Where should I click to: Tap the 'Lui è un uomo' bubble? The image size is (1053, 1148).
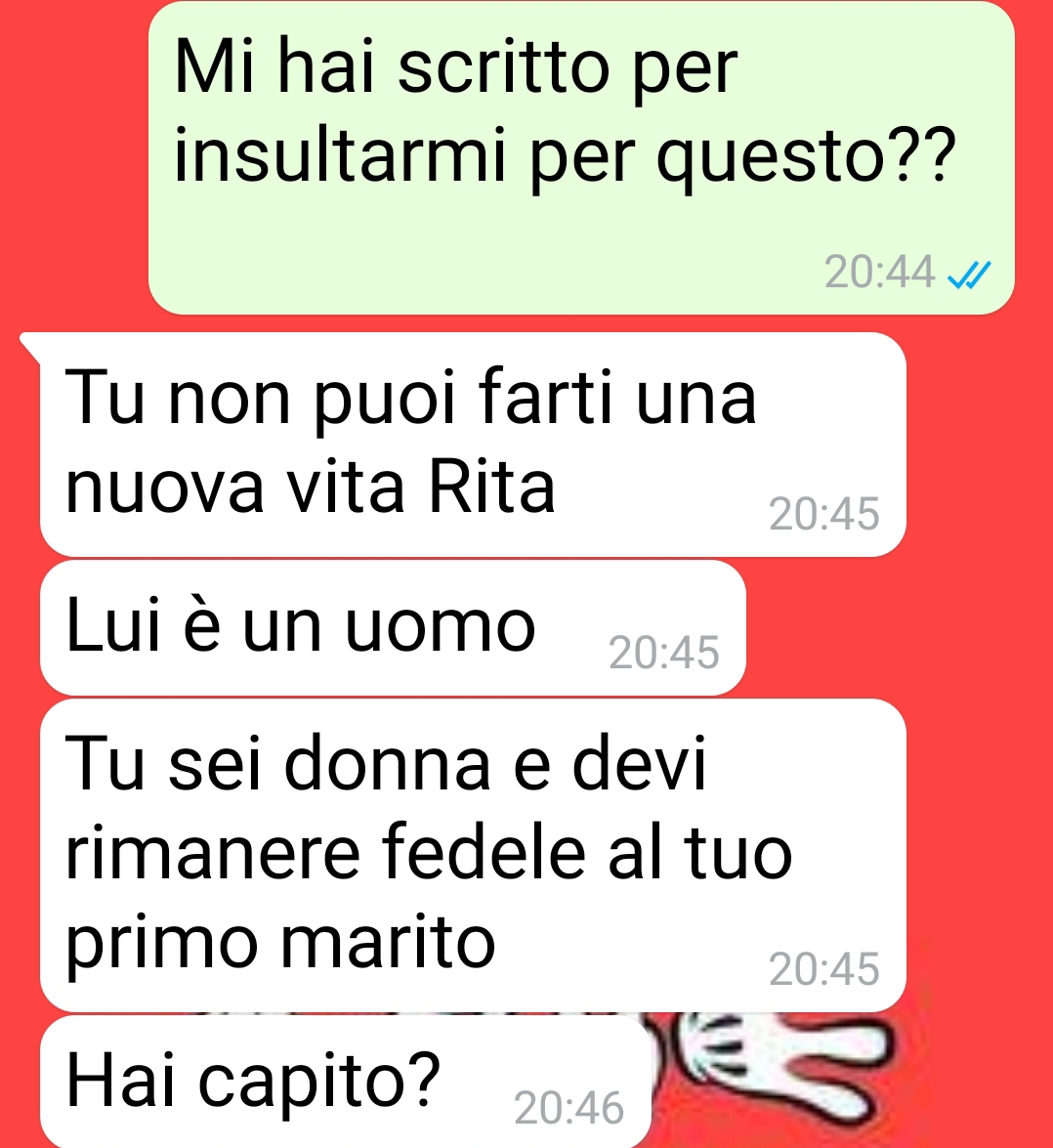(x=393, y=628)
